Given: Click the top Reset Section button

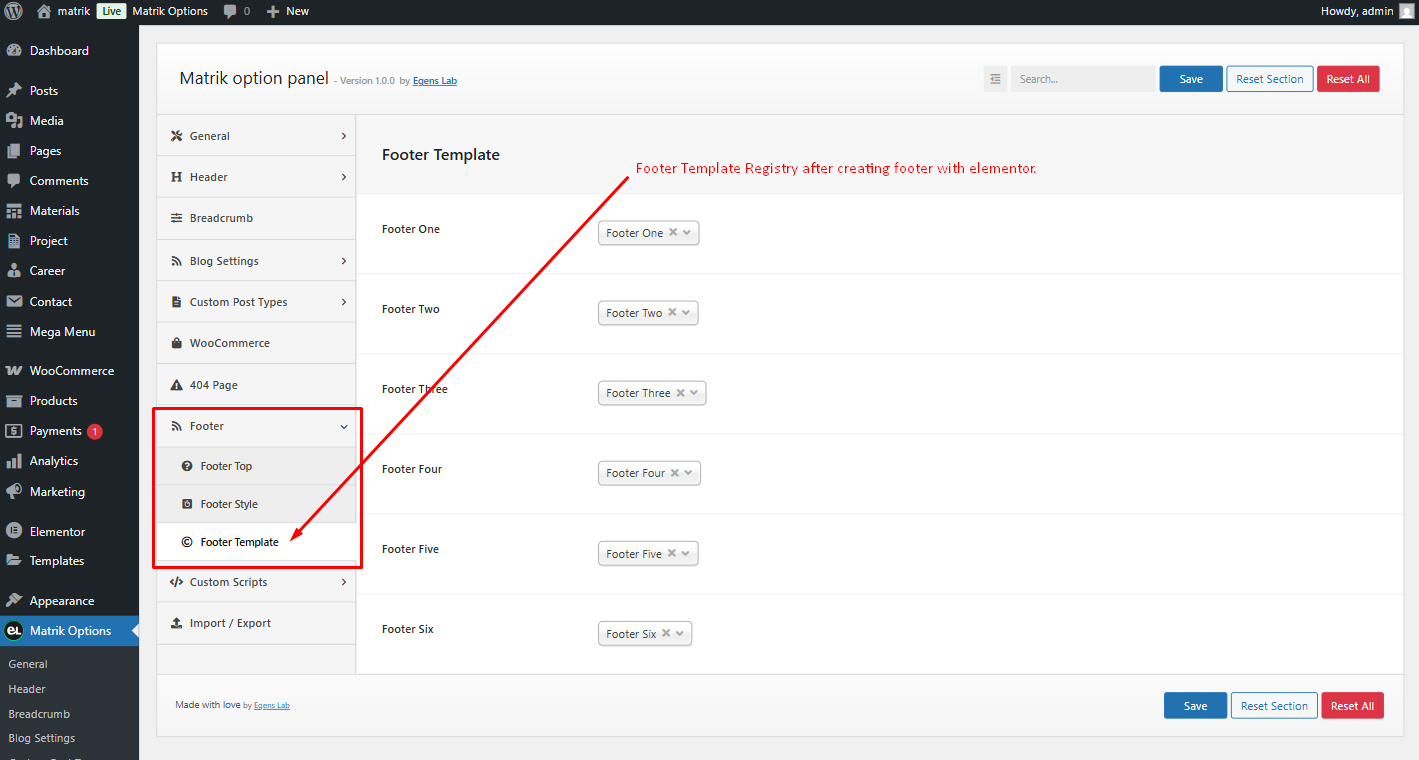Looking at the screenshot, I should 1270,79.
